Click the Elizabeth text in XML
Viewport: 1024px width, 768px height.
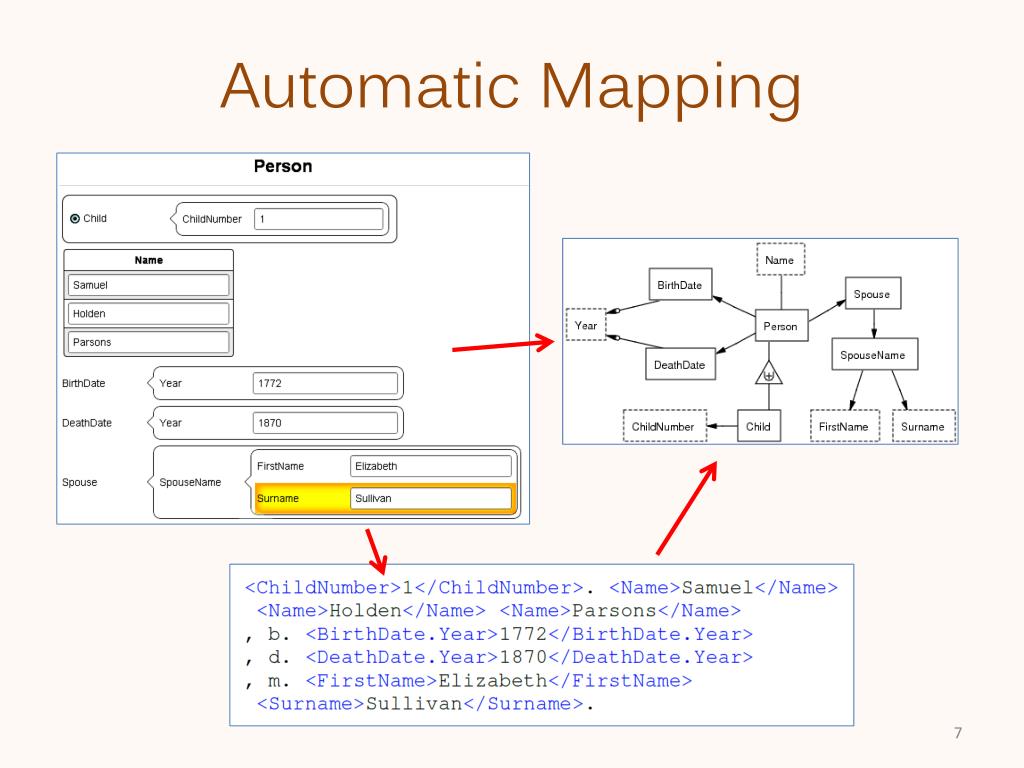pos(493,681)
